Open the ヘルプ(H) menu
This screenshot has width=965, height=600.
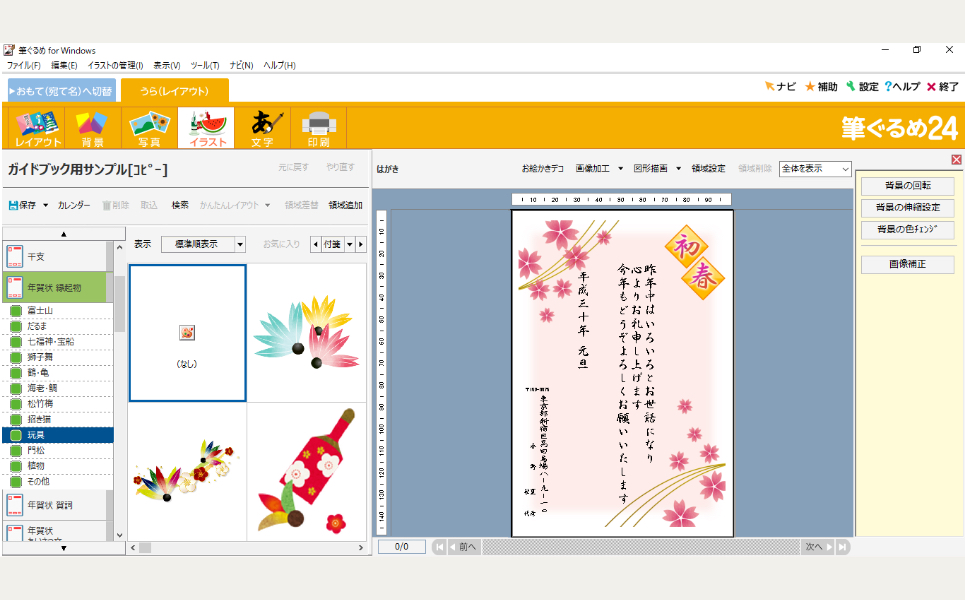[279, 65]
